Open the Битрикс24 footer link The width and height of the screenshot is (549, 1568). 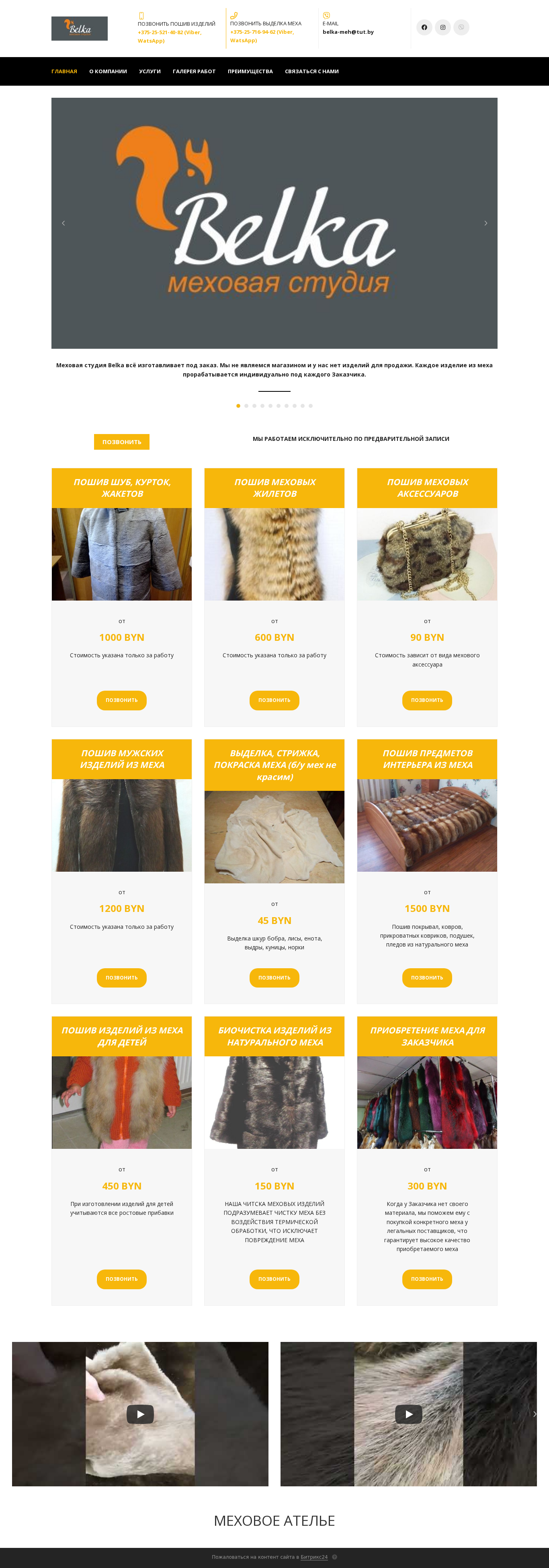(314, 1557)
